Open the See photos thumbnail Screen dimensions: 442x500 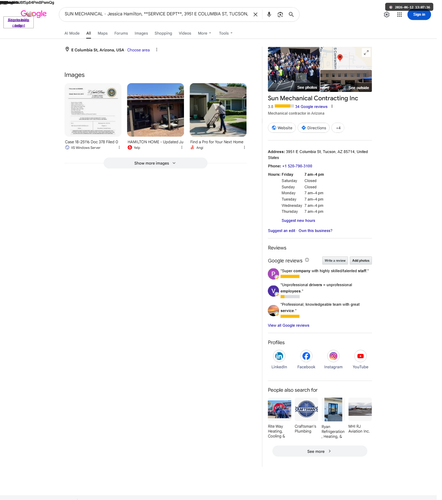coord(294,69)
